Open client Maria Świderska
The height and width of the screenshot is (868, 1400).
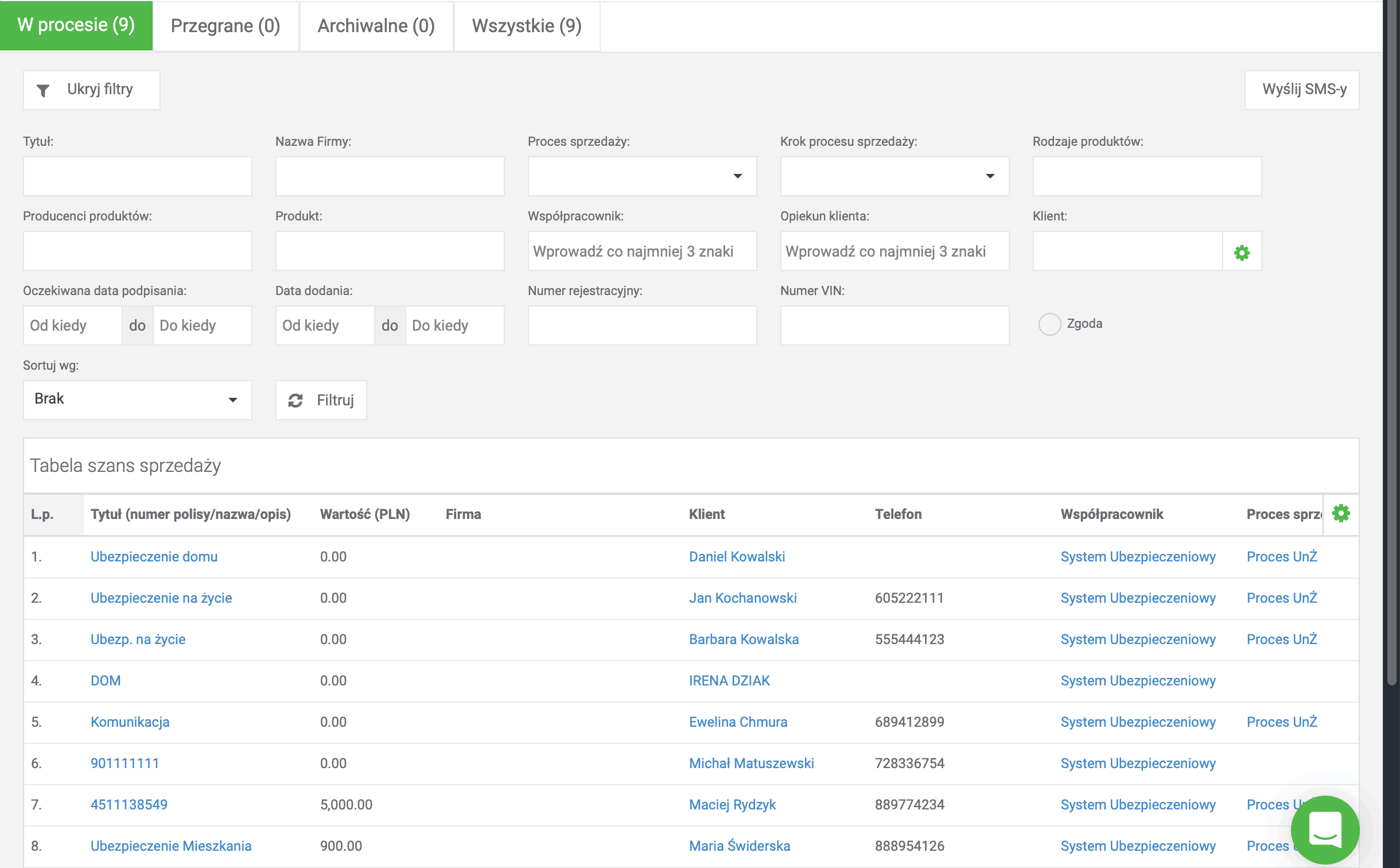click(739, 846)
